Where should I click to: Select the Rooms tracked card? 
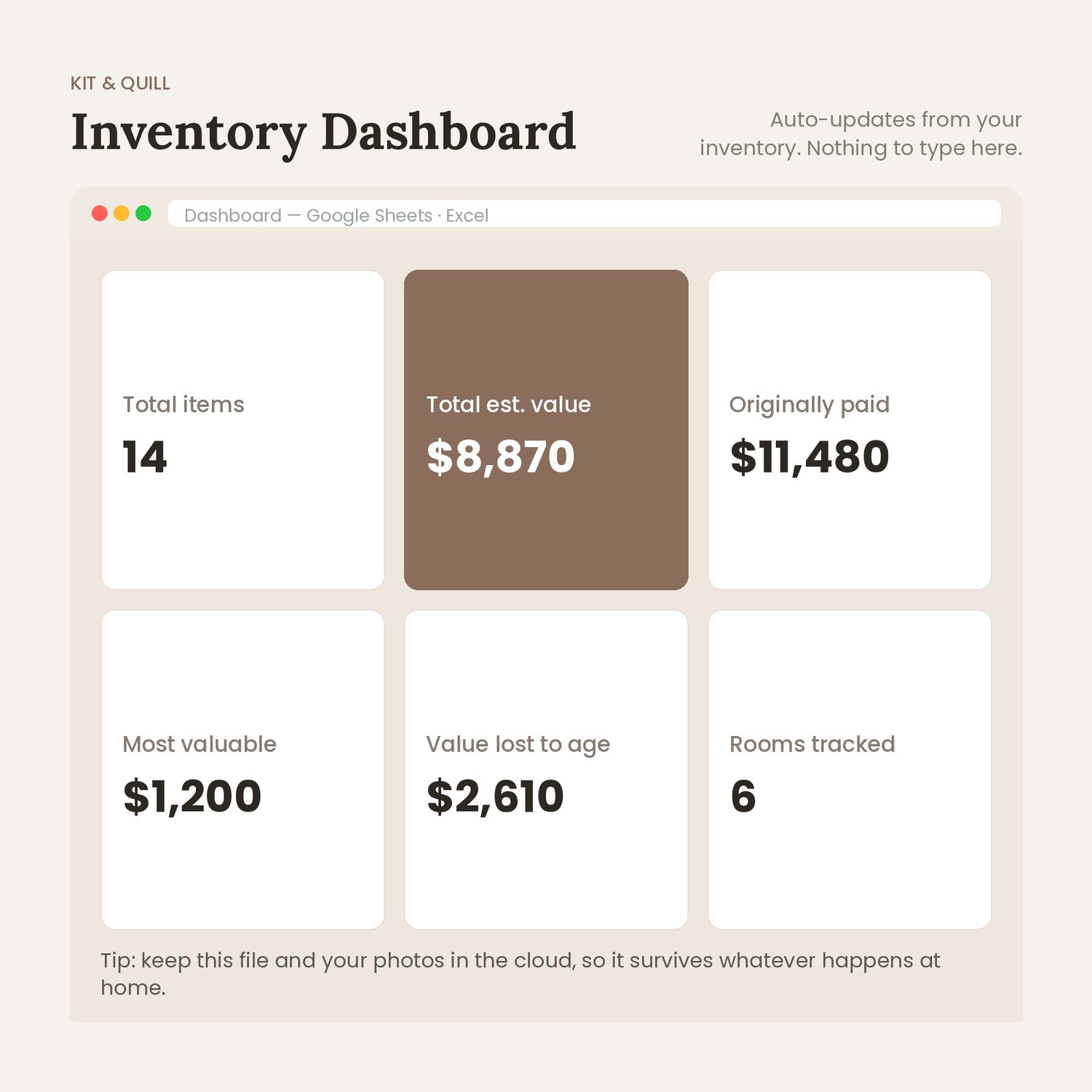tap(850, 769)
